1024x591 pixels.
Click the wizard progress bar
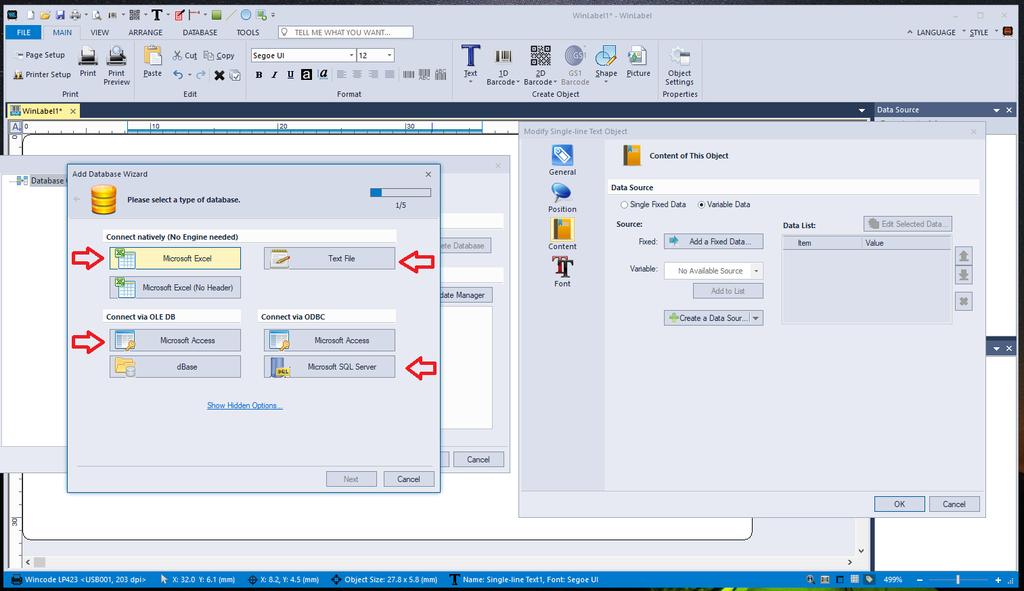(400, 193)
